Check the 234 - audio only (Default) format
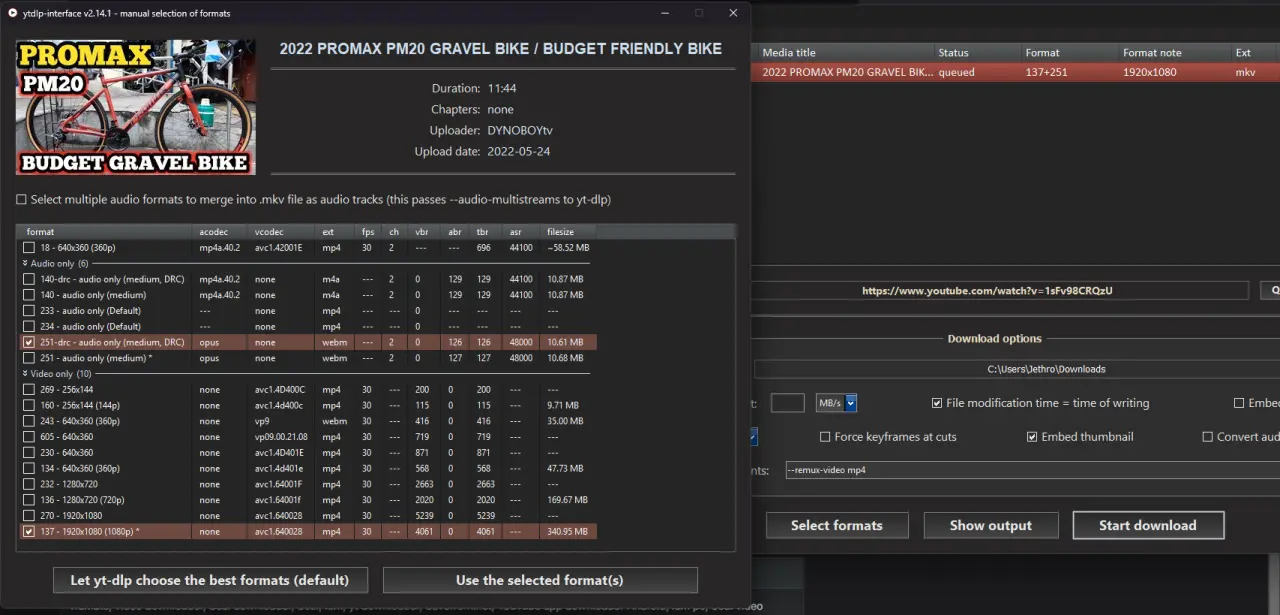This screenshot has height=615, width=1280. click(x=29, y=326)
